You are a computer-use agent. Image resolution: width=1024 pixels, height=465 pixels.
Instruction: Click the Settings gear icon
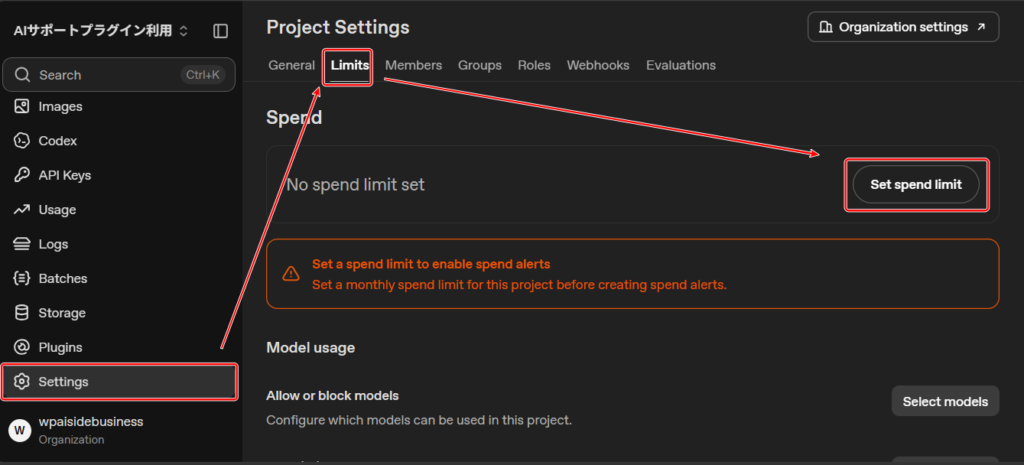pyautogui.click(x=22, y=381)
